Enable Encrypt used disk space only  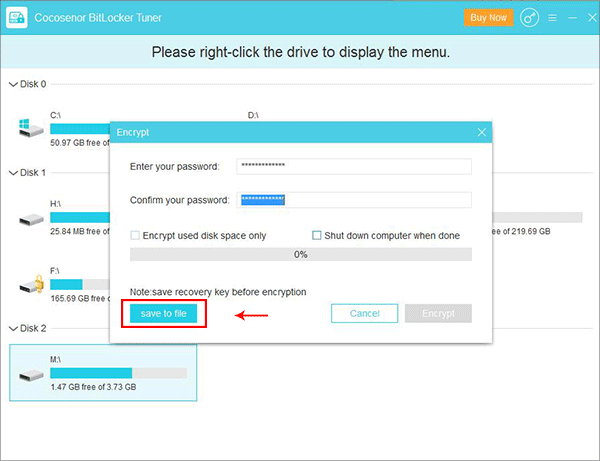click(135, 235)
